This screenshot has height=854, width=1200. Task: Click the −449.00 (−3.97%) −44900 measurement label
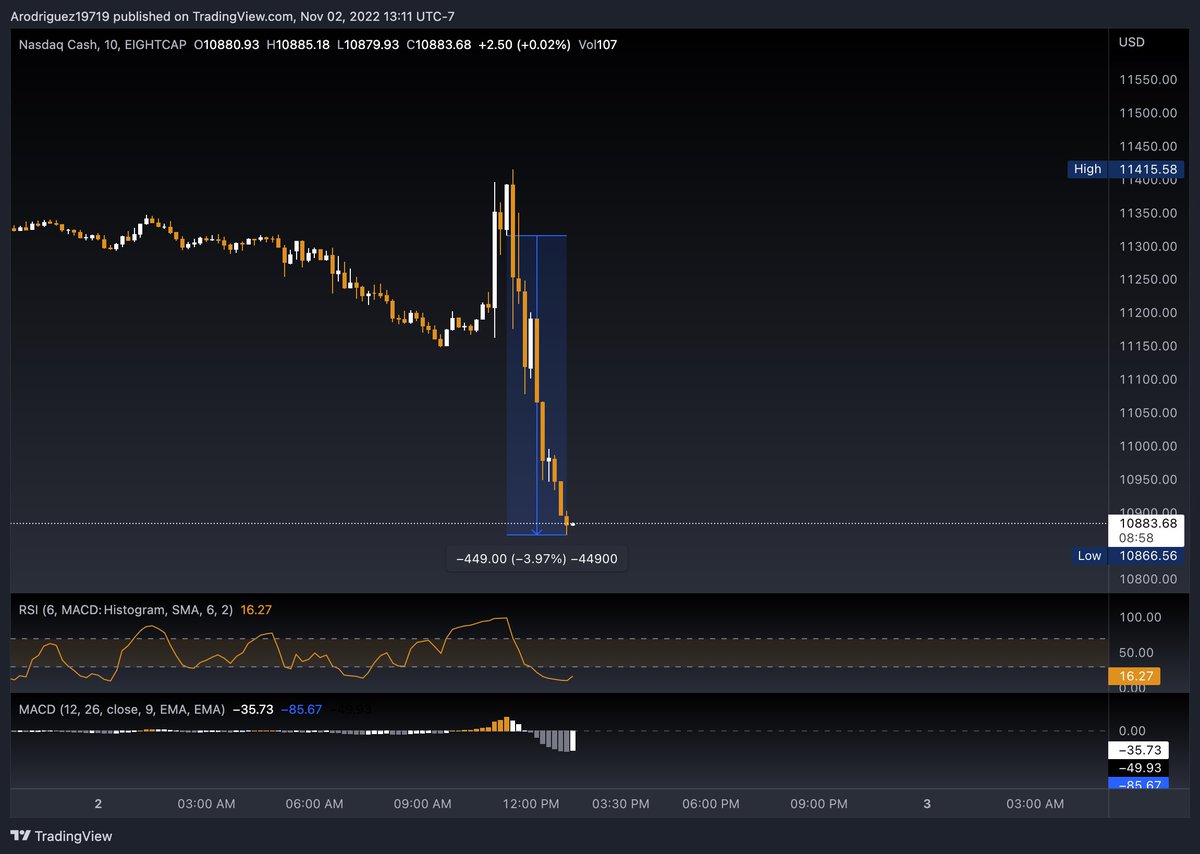click(537, 559)
